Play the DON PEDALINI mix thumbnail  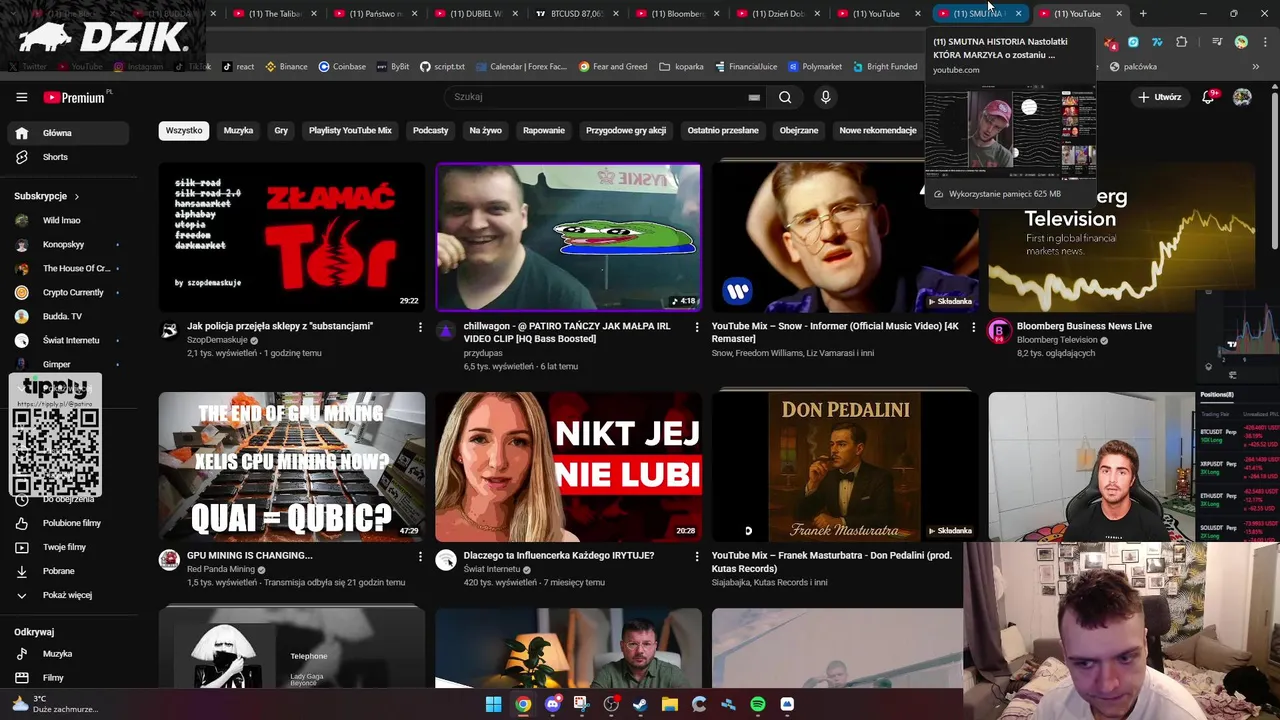tap(845, 466)
